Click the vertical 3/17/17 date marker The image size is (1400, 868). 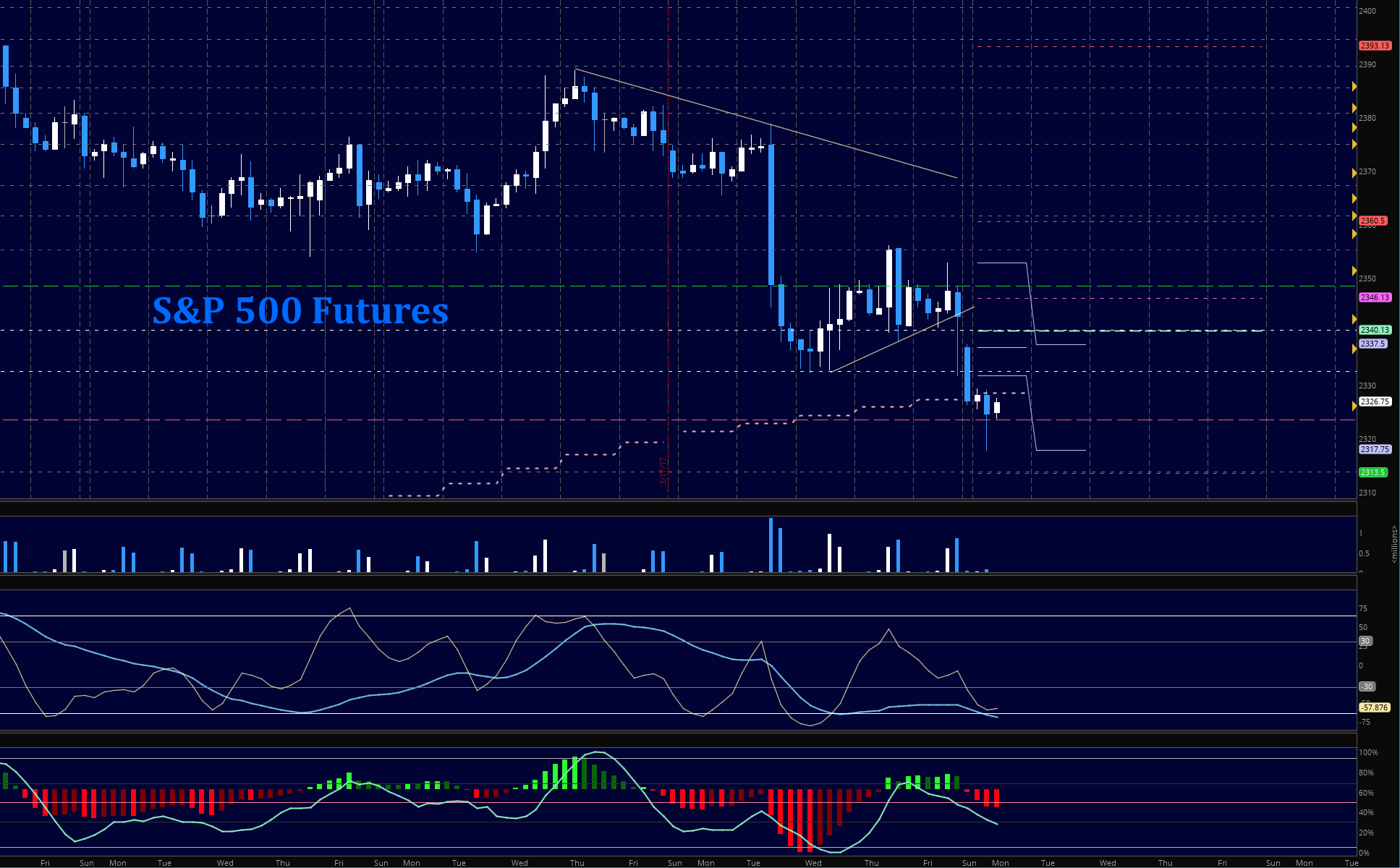662,470
